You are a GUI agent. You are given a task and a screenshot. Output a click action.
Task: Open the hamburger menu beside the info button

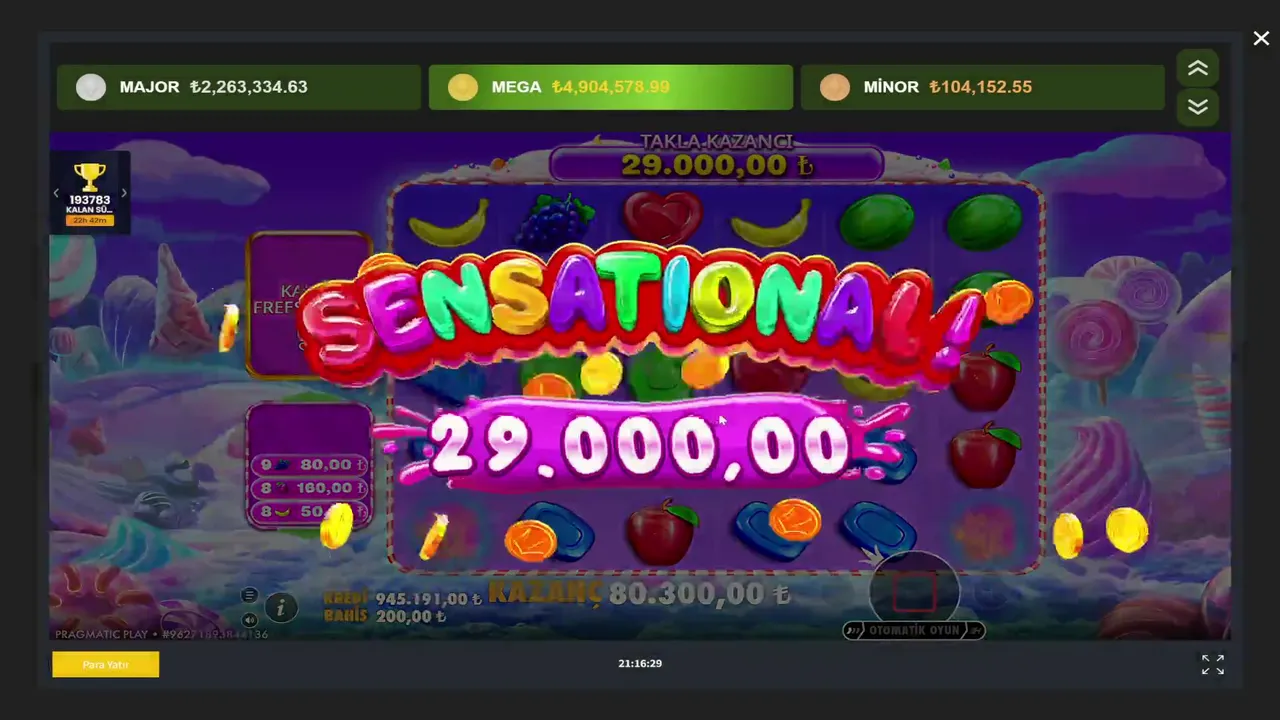pyautogui.click(x=249, y=596)
